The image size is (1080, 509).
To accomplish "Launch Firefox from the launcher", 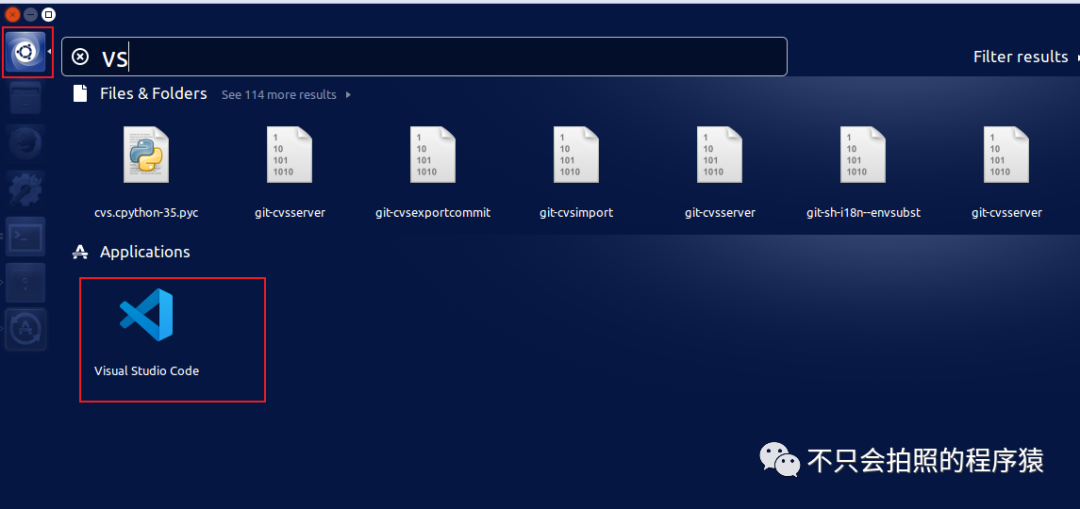I will [25, 143].
